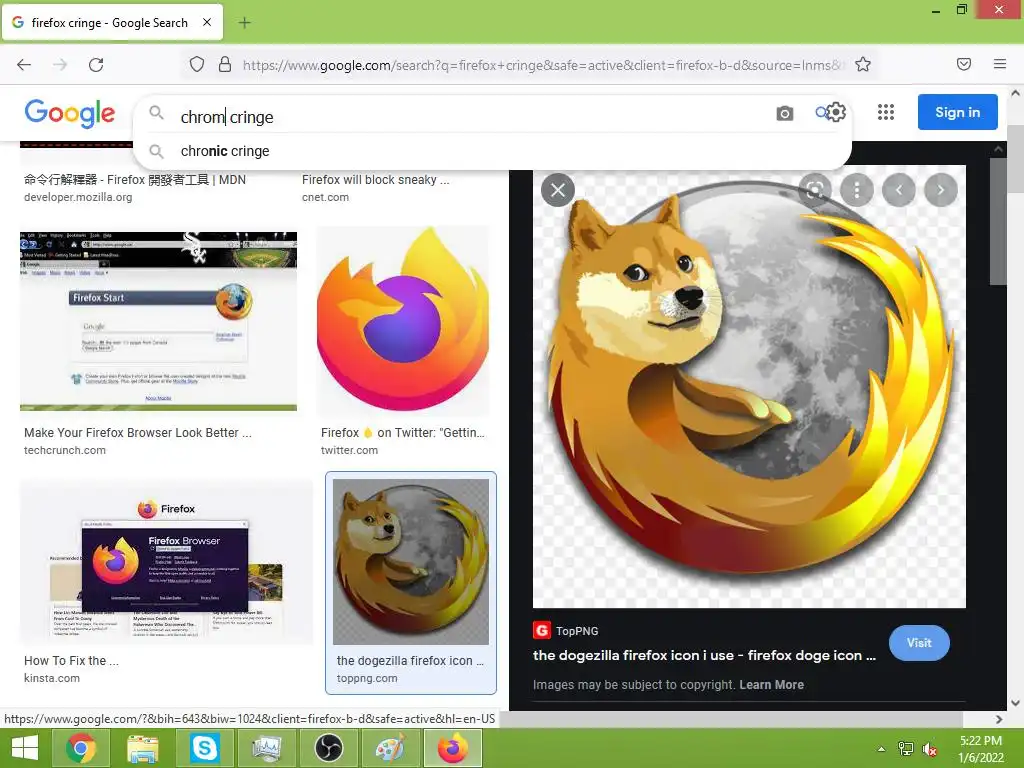
Task: Open the new Firefox logo thumbnail
Action: (x=403, y=321)
